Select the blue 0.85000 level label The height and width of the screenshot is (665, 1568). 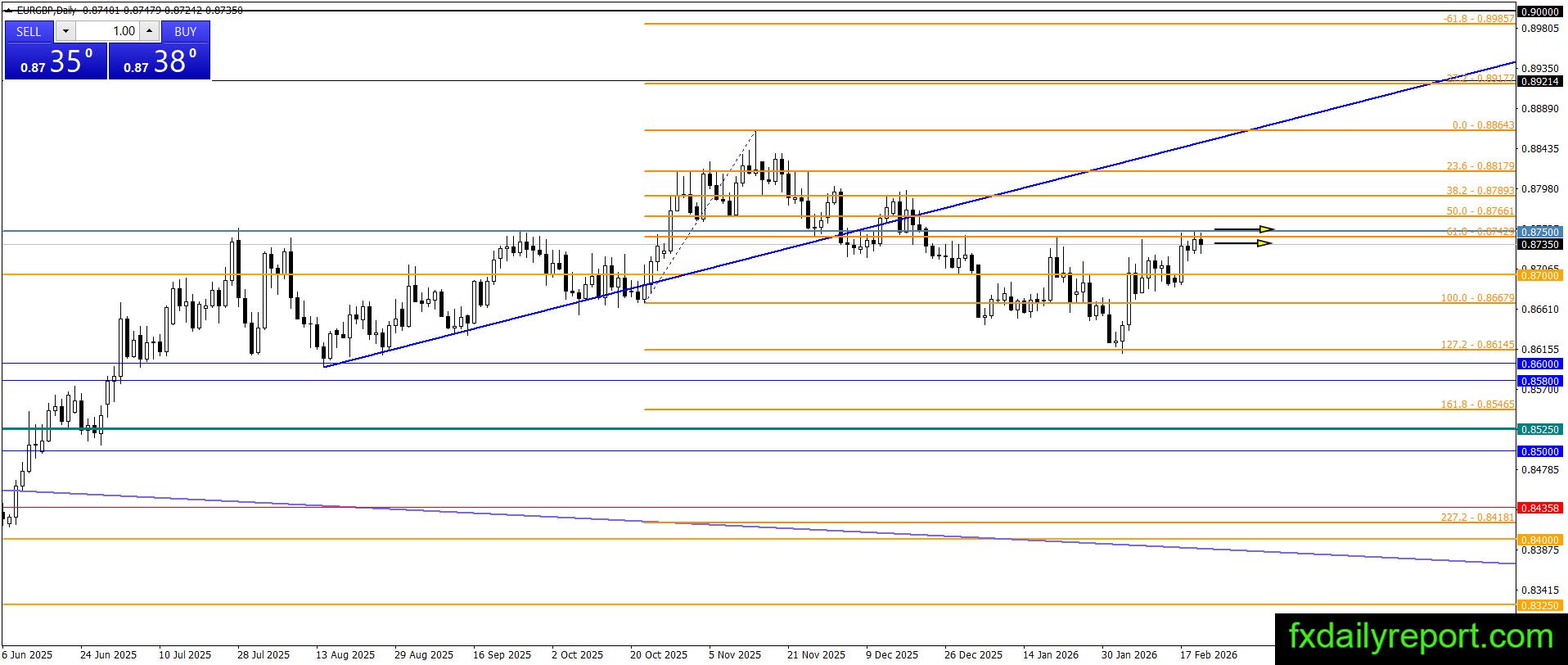point(1539,451)
